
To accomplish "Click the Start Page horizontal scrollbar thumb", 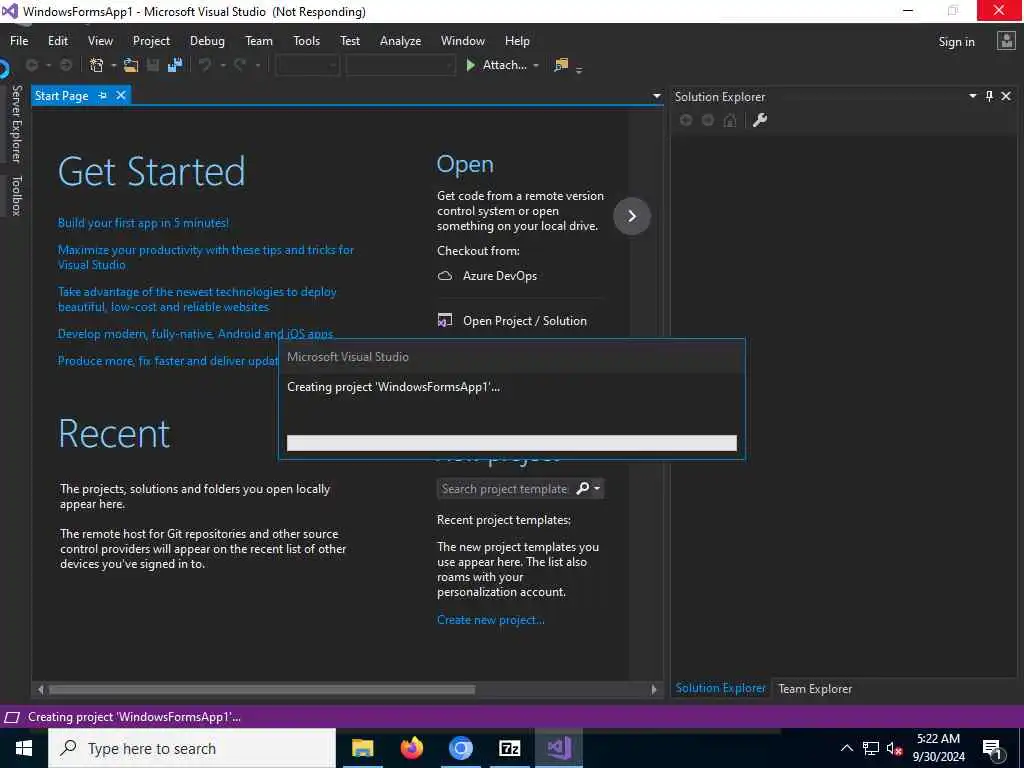I will [262, 690].
